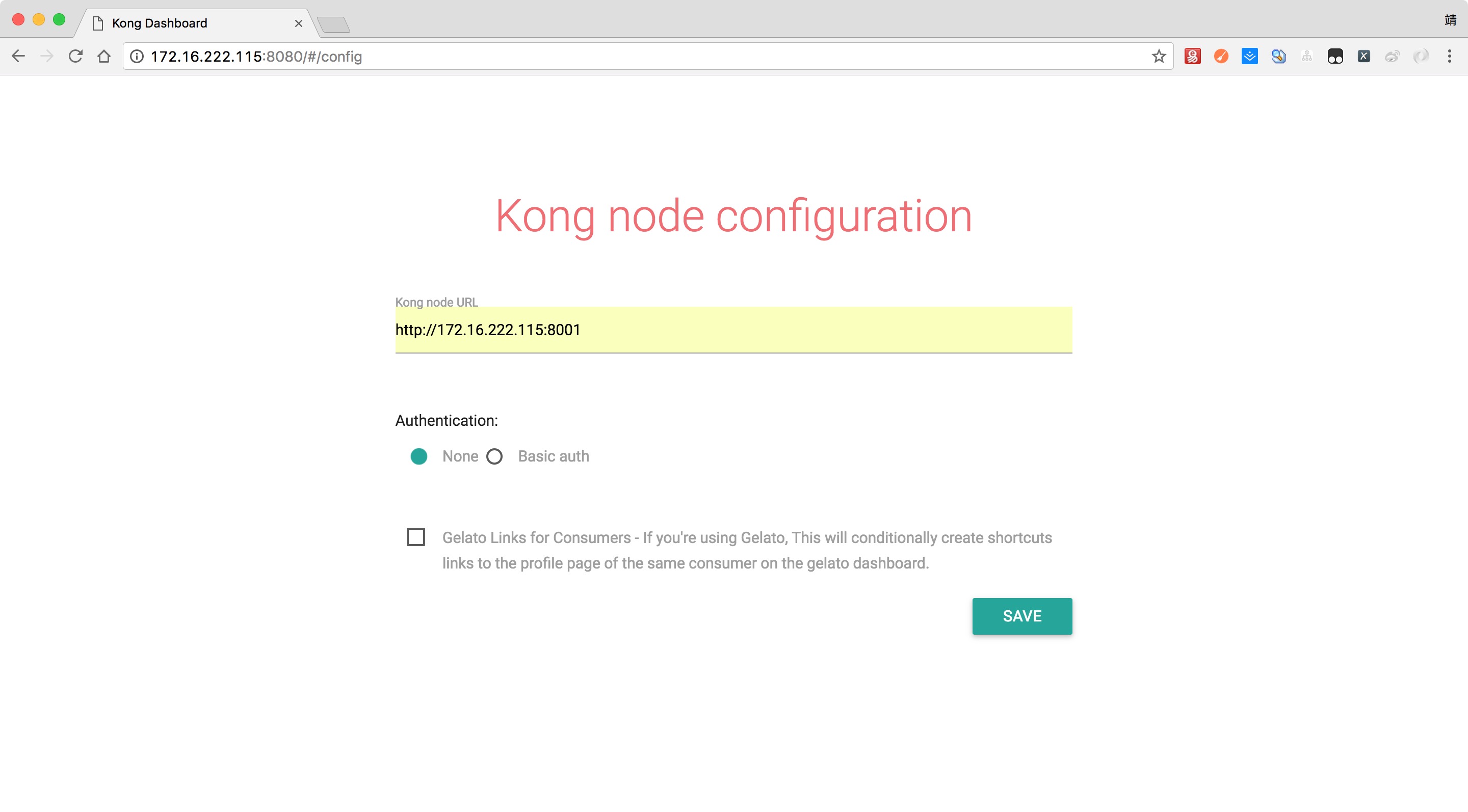Viewport: 1468px width, 812px height.
Task: Click the light gray circular extension icon
Action: (x=1421, y=56)
